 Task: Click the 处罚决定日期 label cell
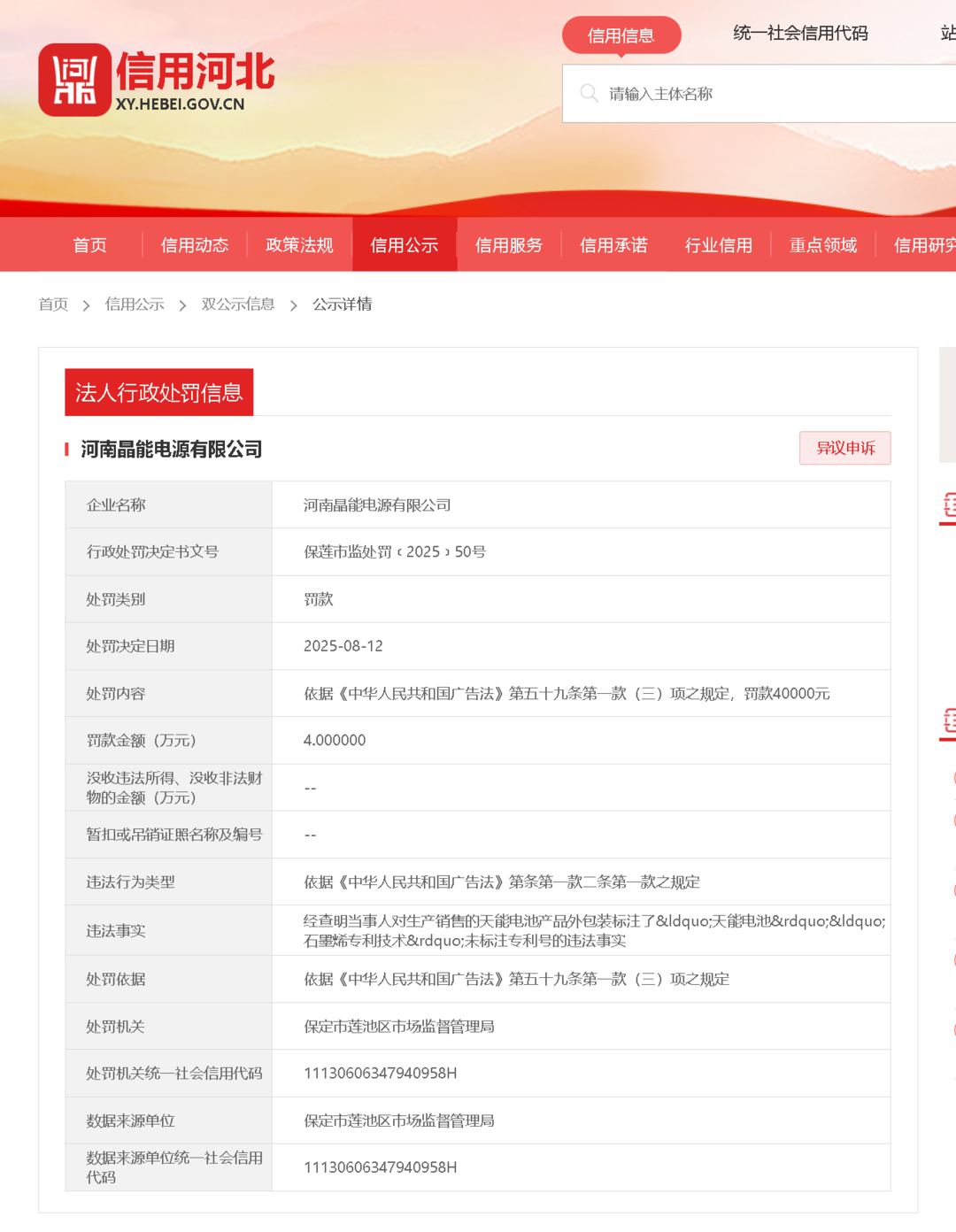click(168, 646)
